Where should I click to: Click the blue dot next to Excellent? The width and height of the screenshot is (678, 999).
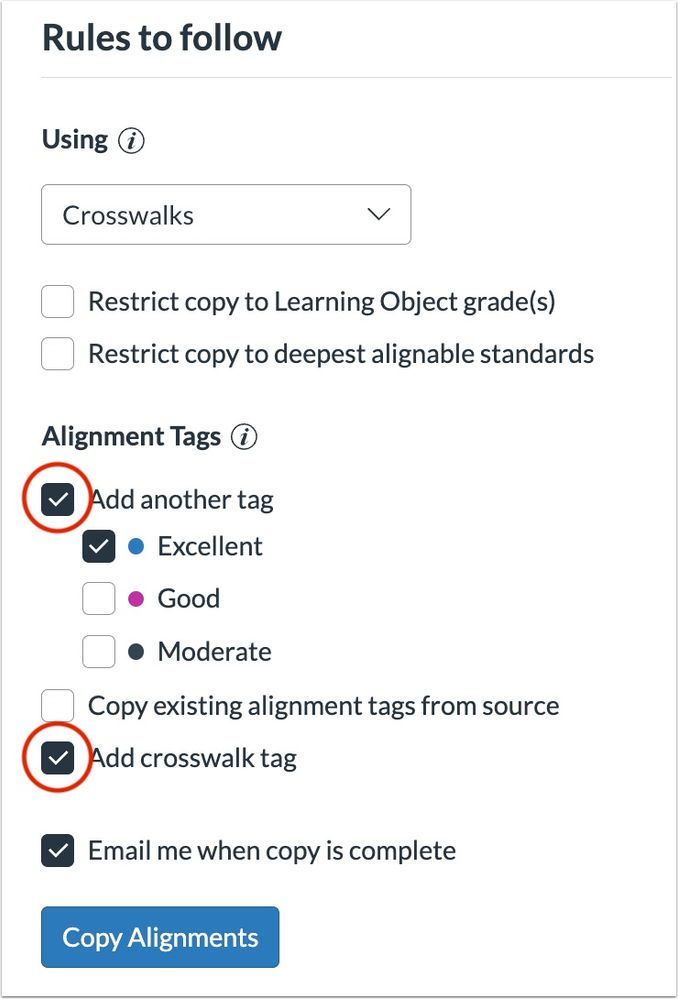[136, 547]
